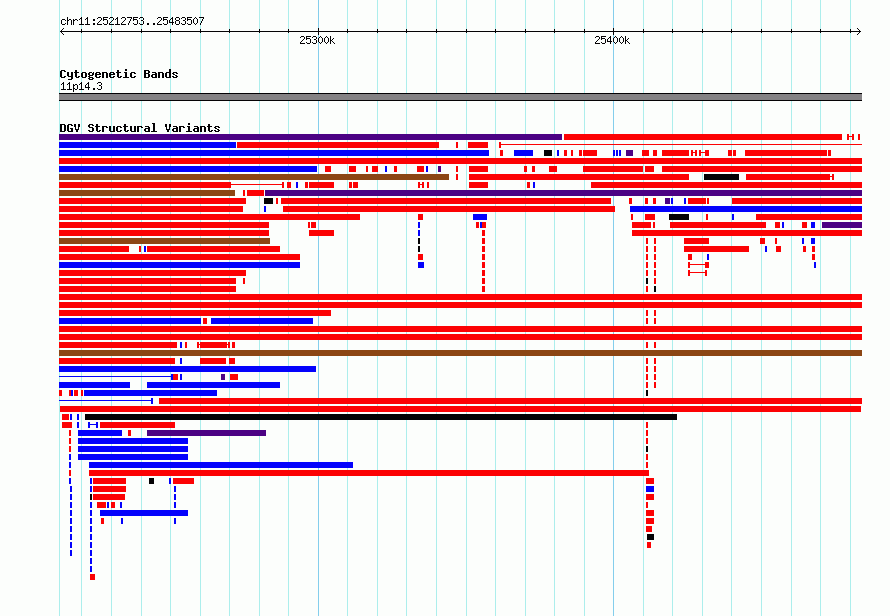Click the black variant in the upper-right red rows
The height and width of the screenshot is (616, 890).
point(721,177)
